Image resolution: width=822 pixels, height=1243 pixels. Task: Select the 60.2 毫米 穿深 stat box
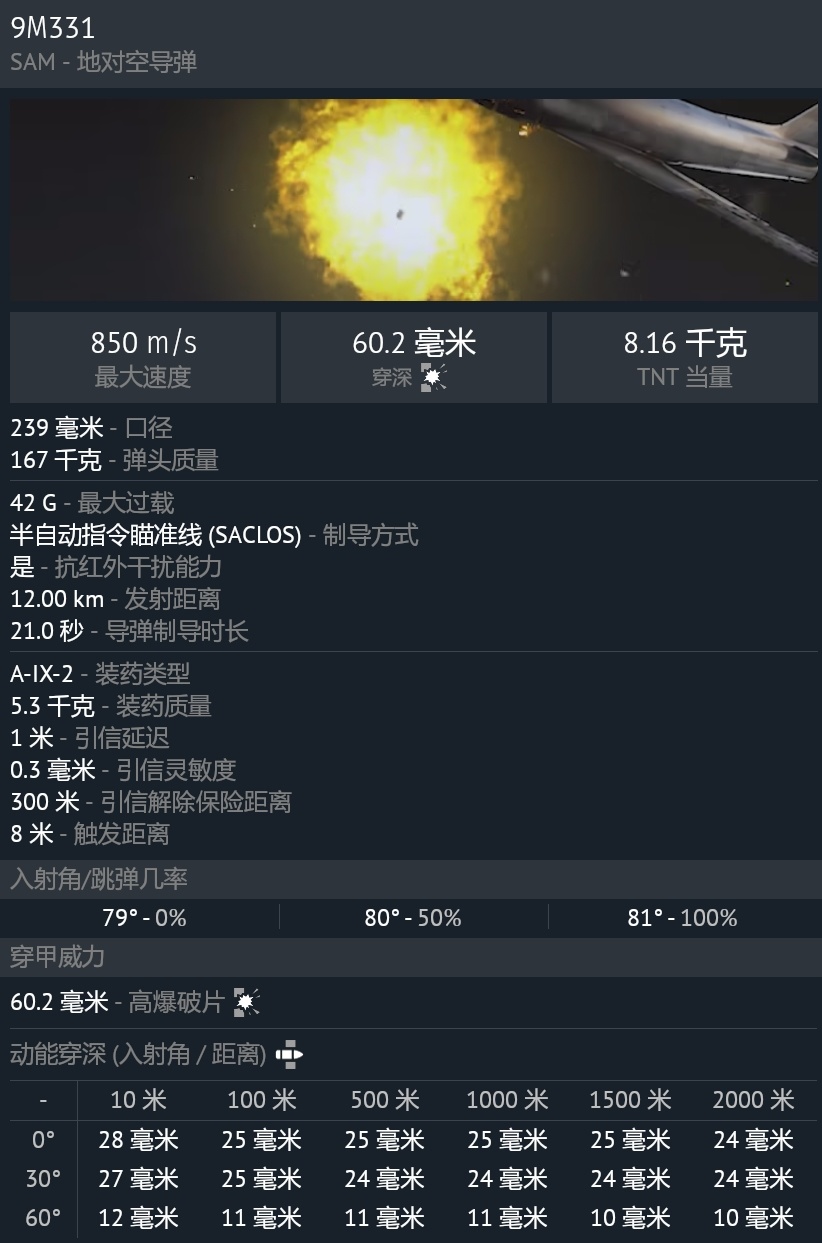(414, 357)
